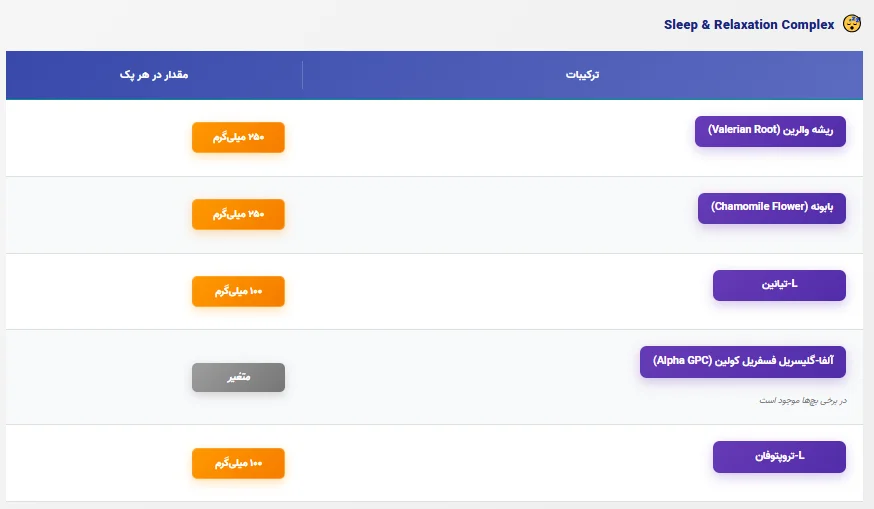This screenshot has width=874, height=509.
Task: Select the Alpha GPC ingredient badge
Action: point(743,362)
